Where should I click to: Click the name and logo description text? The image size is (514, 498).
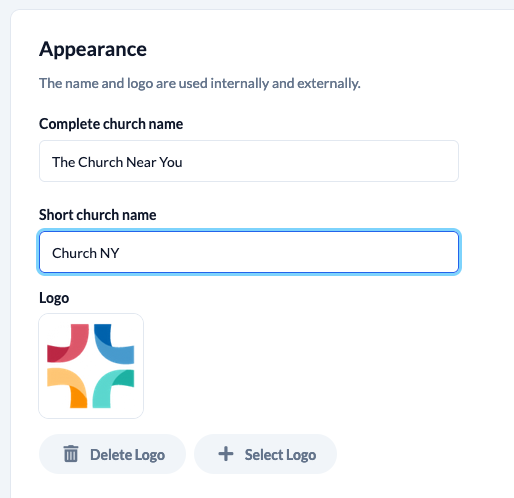click(200, 83)
